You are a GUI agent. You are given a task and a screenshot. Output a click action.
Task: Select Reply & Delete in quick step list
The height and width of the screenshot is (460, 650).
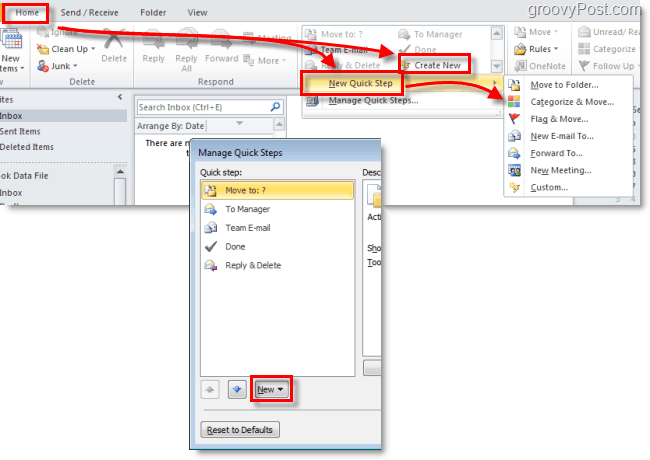277,265
